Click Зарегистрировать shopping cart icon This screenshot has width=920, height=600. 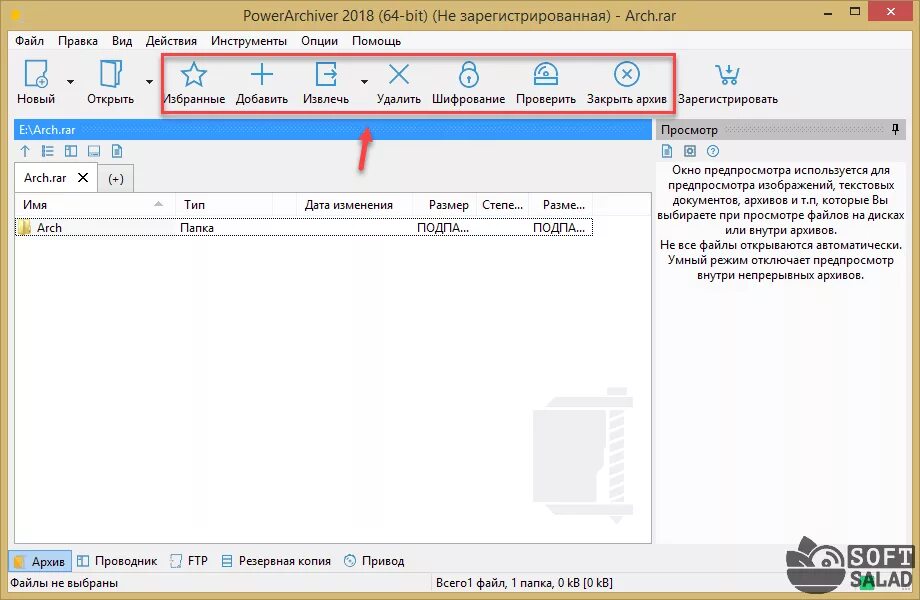[x=728, y=74]
